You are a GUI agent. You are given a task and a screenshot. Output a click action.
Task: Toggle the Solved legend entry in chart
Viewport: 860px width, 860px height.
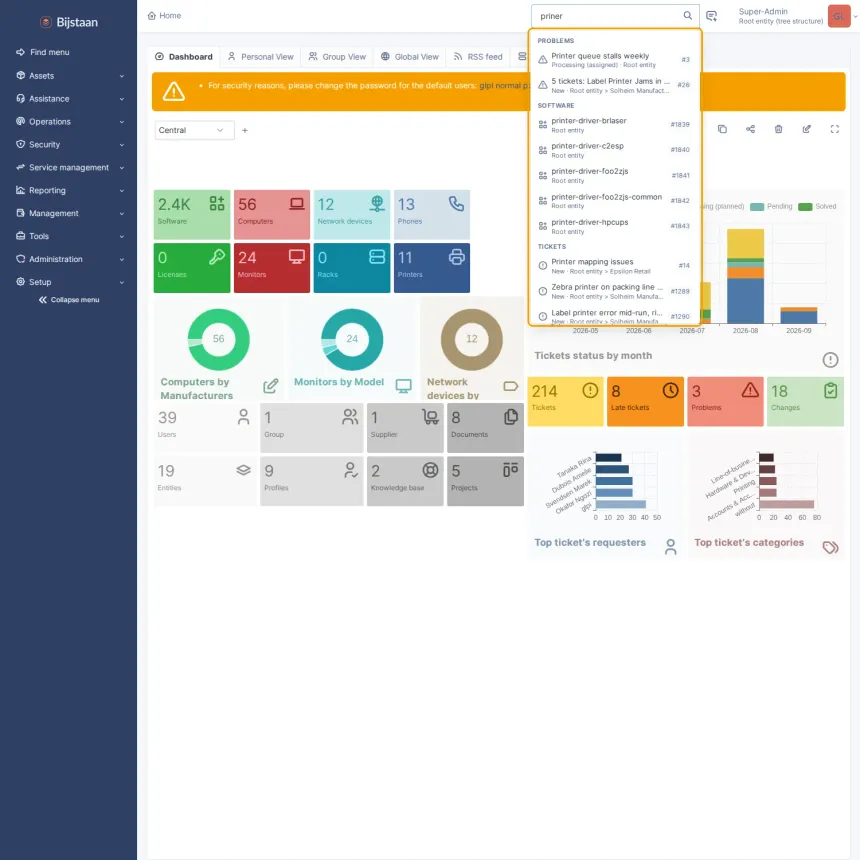click(817, 206)
